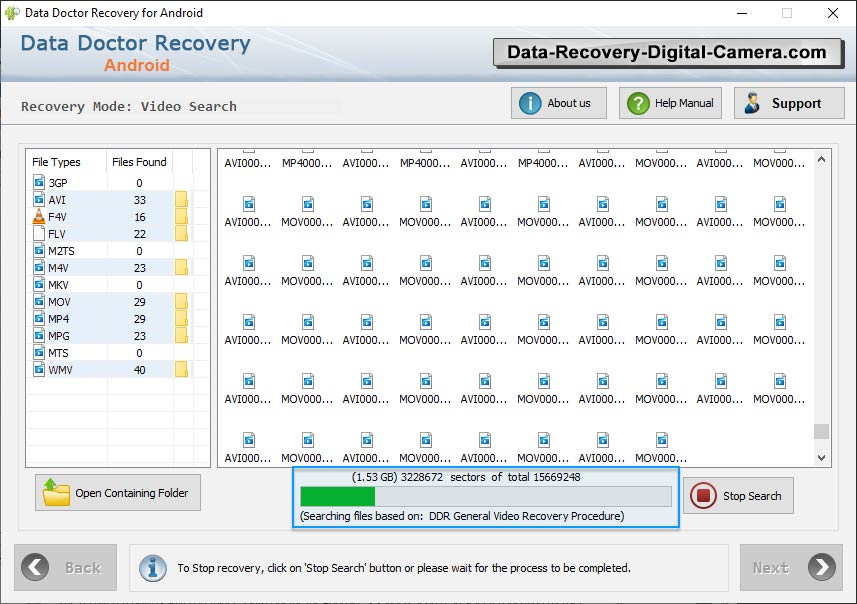Image resolution: width=857 pixels, height=604 pixels.
Task: Click the MTS file type icon
Action: pyautogui.click(x=39, y=351)
